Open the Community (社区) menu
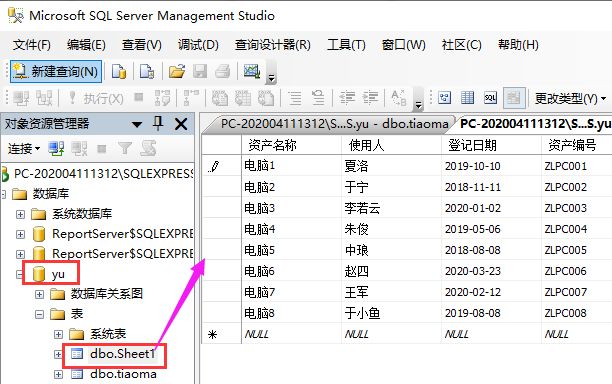The image size is (612, 384). (461, 45)
